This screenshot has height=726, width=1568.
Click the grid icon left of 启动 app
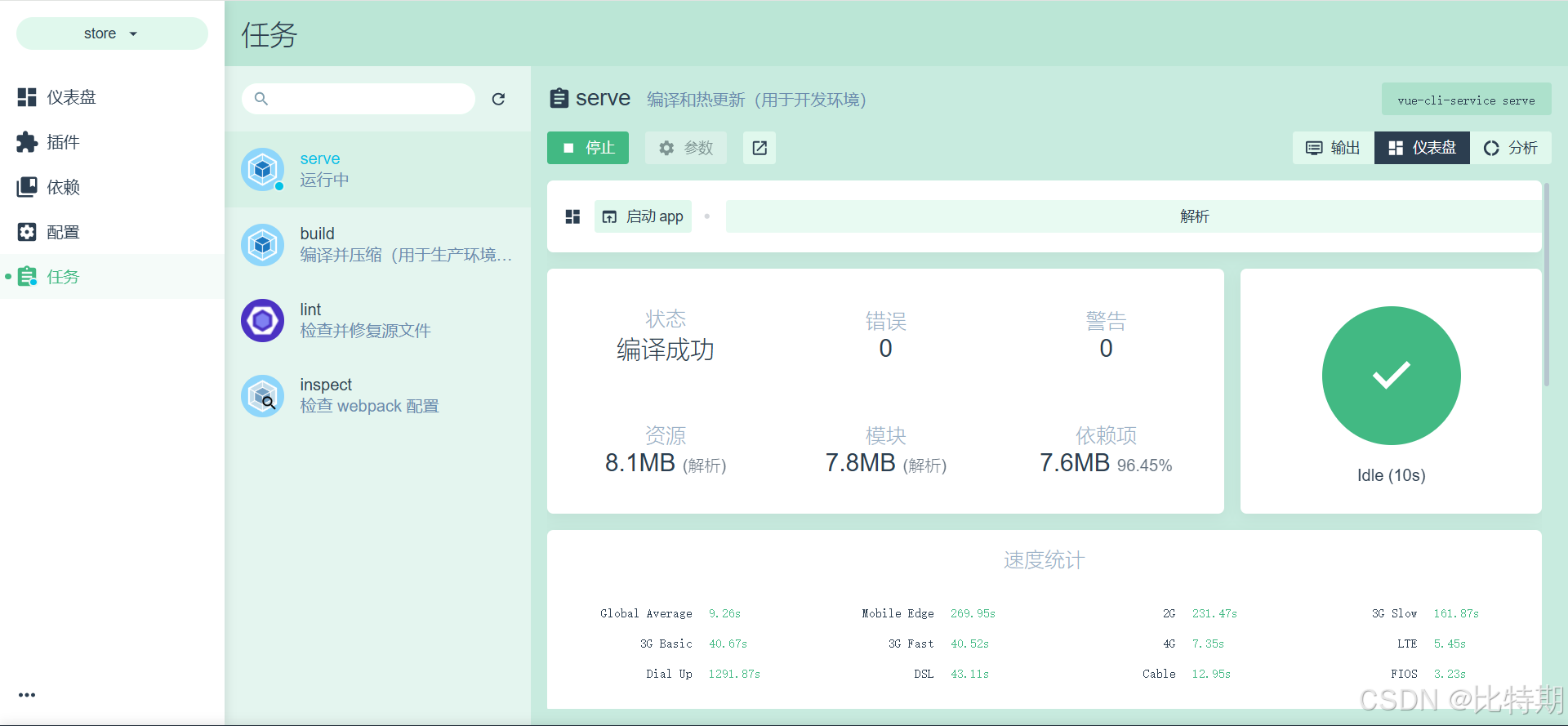[572, 216]
